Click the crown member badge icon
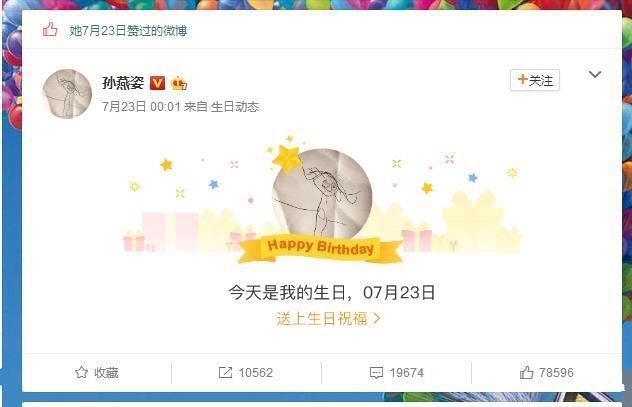Screen dimensions: 632x407 179,83
